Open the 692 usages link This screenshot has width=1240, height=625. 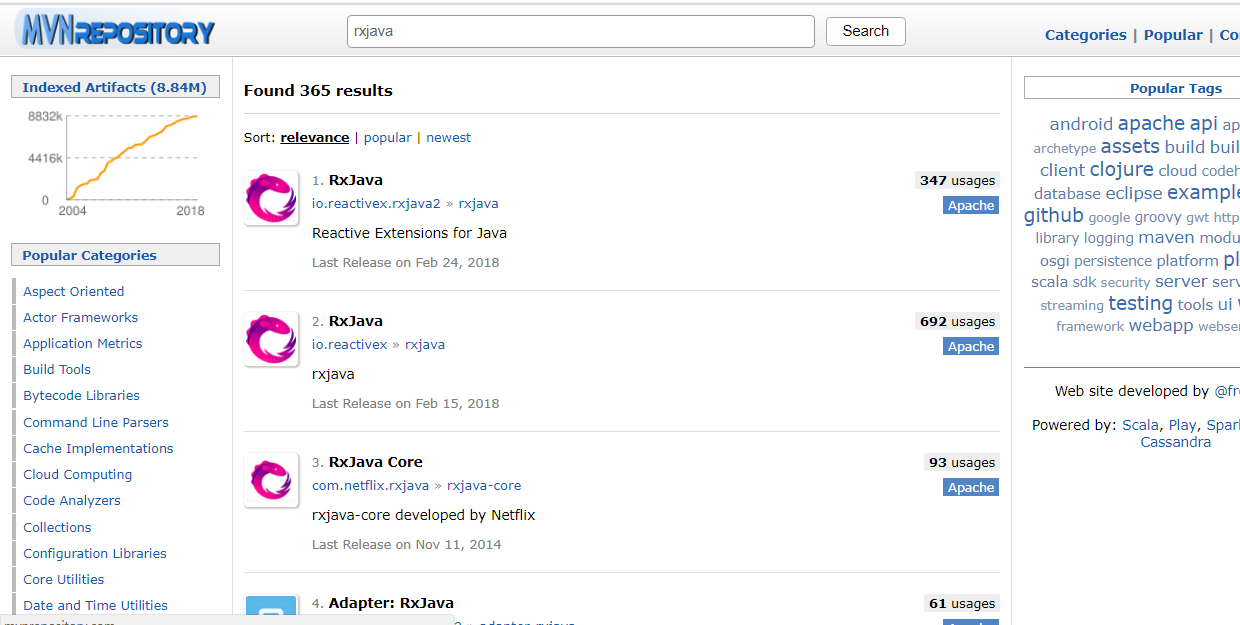(957, 322)
